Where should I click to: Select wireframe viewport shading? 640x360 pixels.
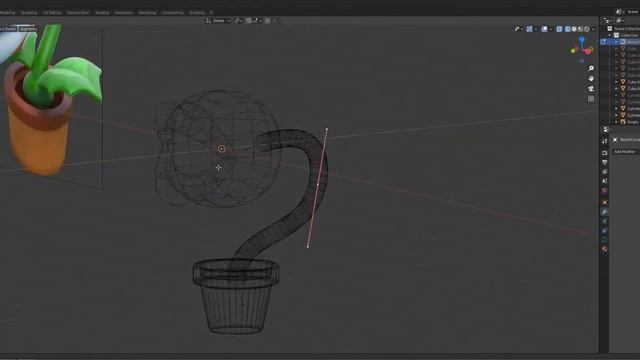pos(568,29)
